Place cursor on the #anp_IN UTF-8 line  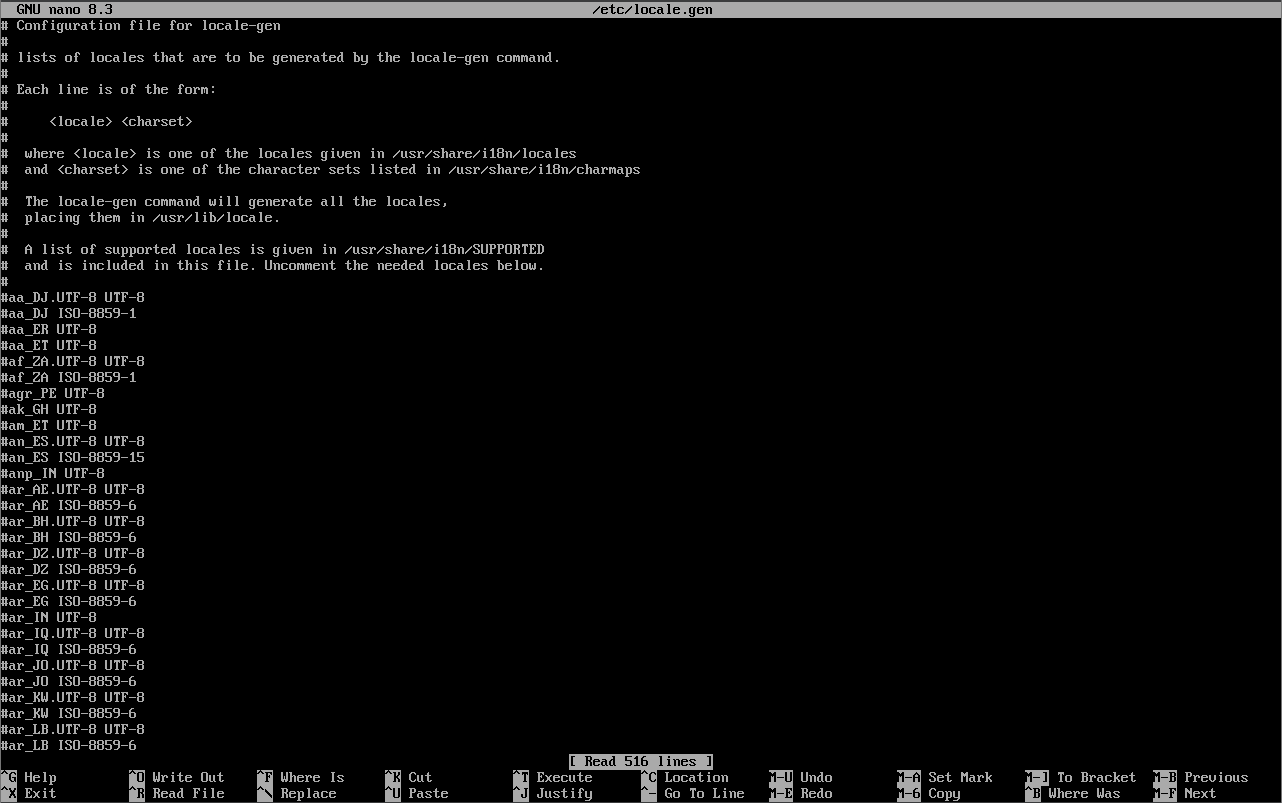point(52,473)
